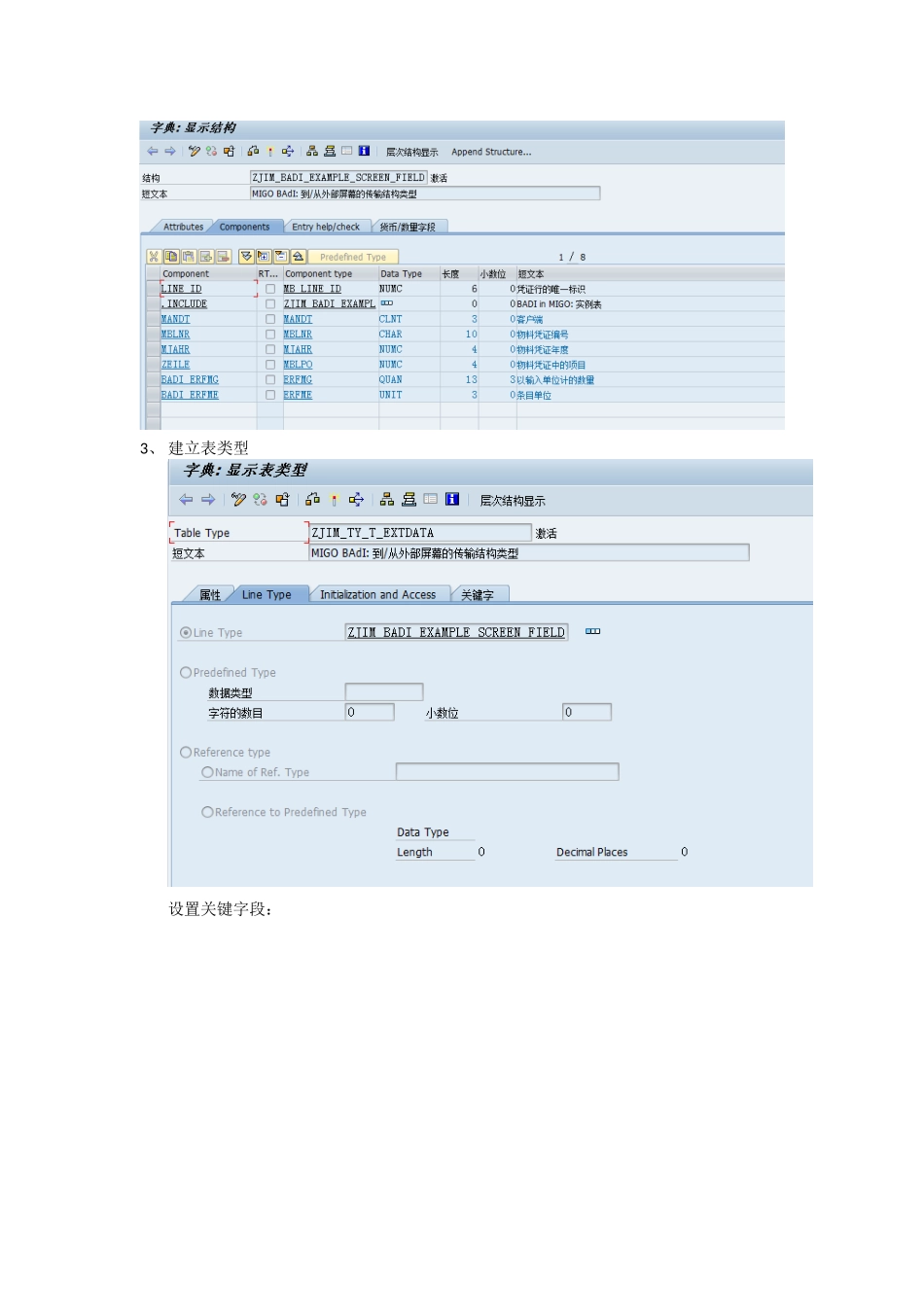Click the paste icon above Components table

tap(189, 257)
